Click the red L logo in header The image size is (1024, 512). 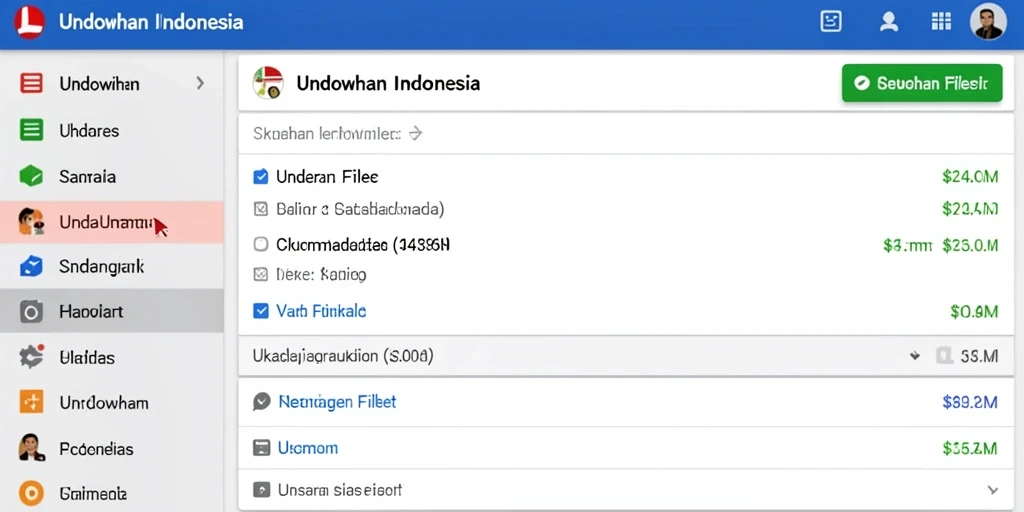coord(29,22)
